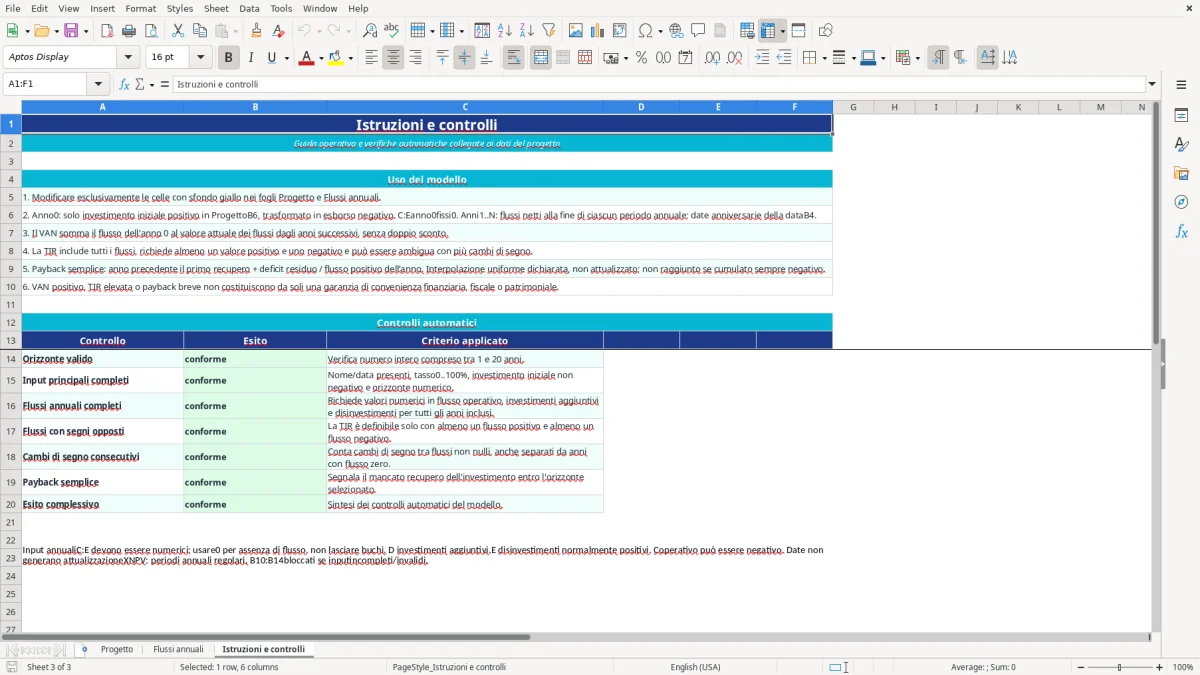
Task: Select row header 13
Action: pos(11,340)
